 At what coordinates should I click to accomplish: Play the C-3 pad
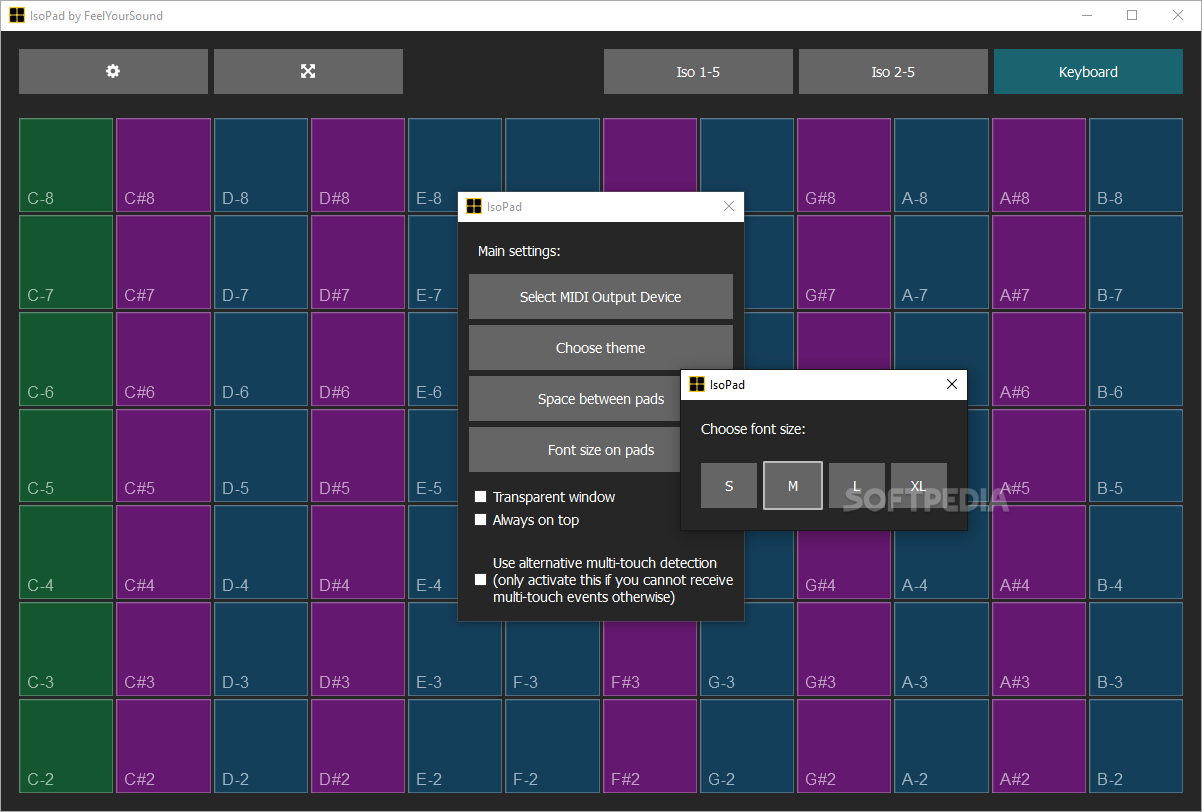(66, 650)
